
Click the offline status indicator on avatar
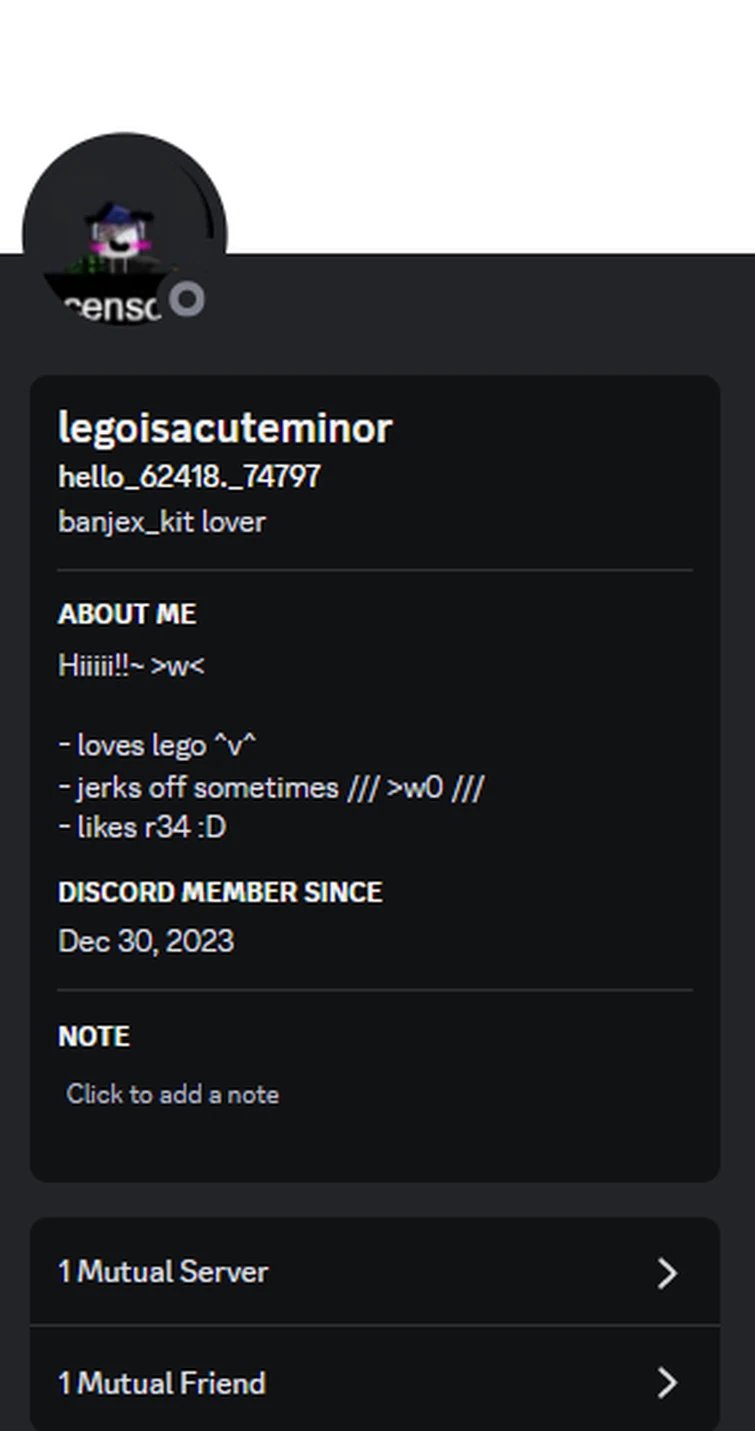[x=187, y=299]
